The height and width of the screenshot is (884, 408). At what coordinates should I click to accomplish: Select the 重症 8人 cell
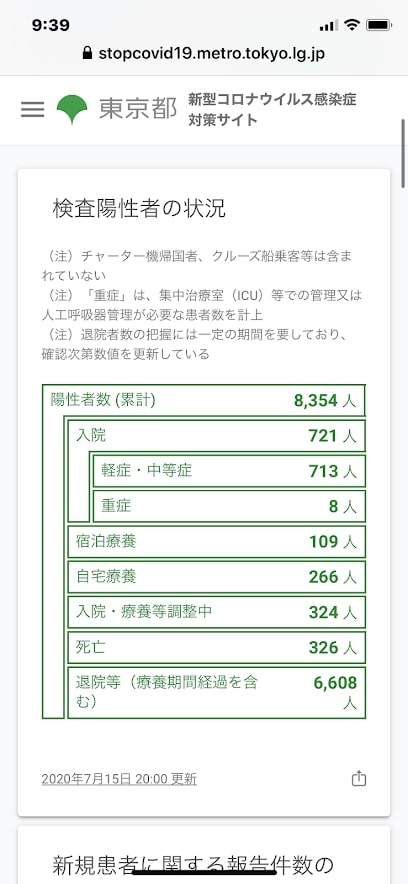coord(229,506)
